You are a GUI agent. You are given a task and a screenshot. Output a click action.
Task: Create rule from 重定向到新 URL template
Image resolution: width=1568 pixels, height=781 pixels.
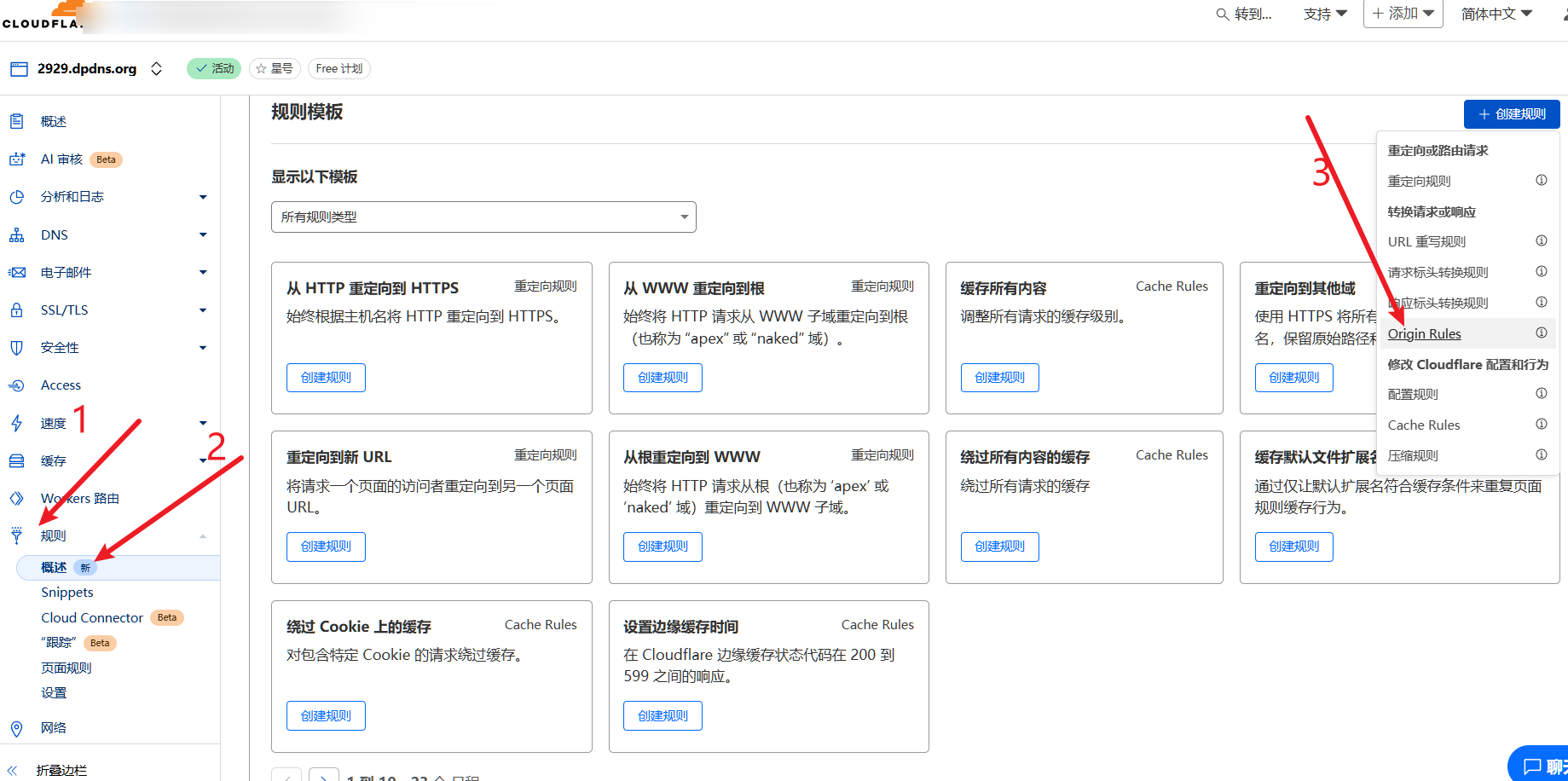point(326,547)
